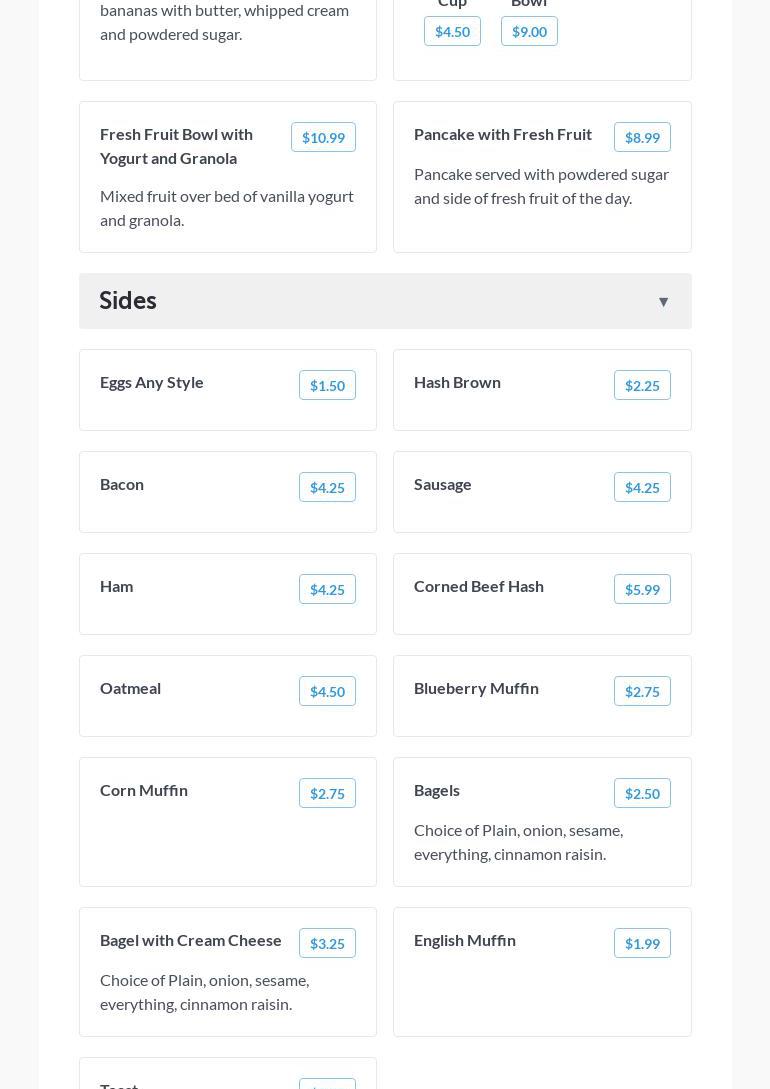Select the Hash Brown $2.25 price
Image resolution: width=770 pixels, height=1089 pixels.
click(642, 386)
